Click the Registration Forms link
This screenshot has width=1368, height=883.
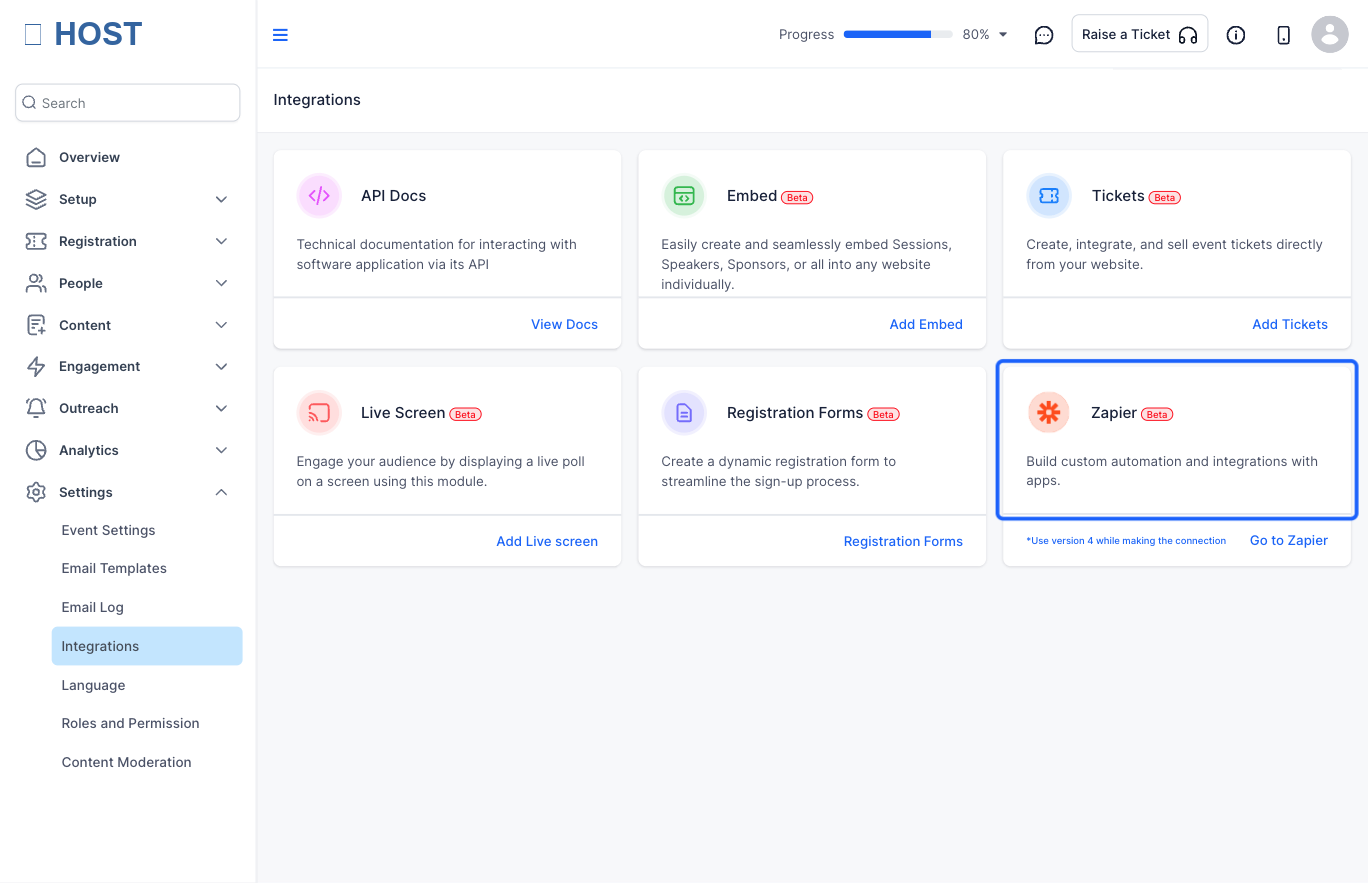pos(903,541)
